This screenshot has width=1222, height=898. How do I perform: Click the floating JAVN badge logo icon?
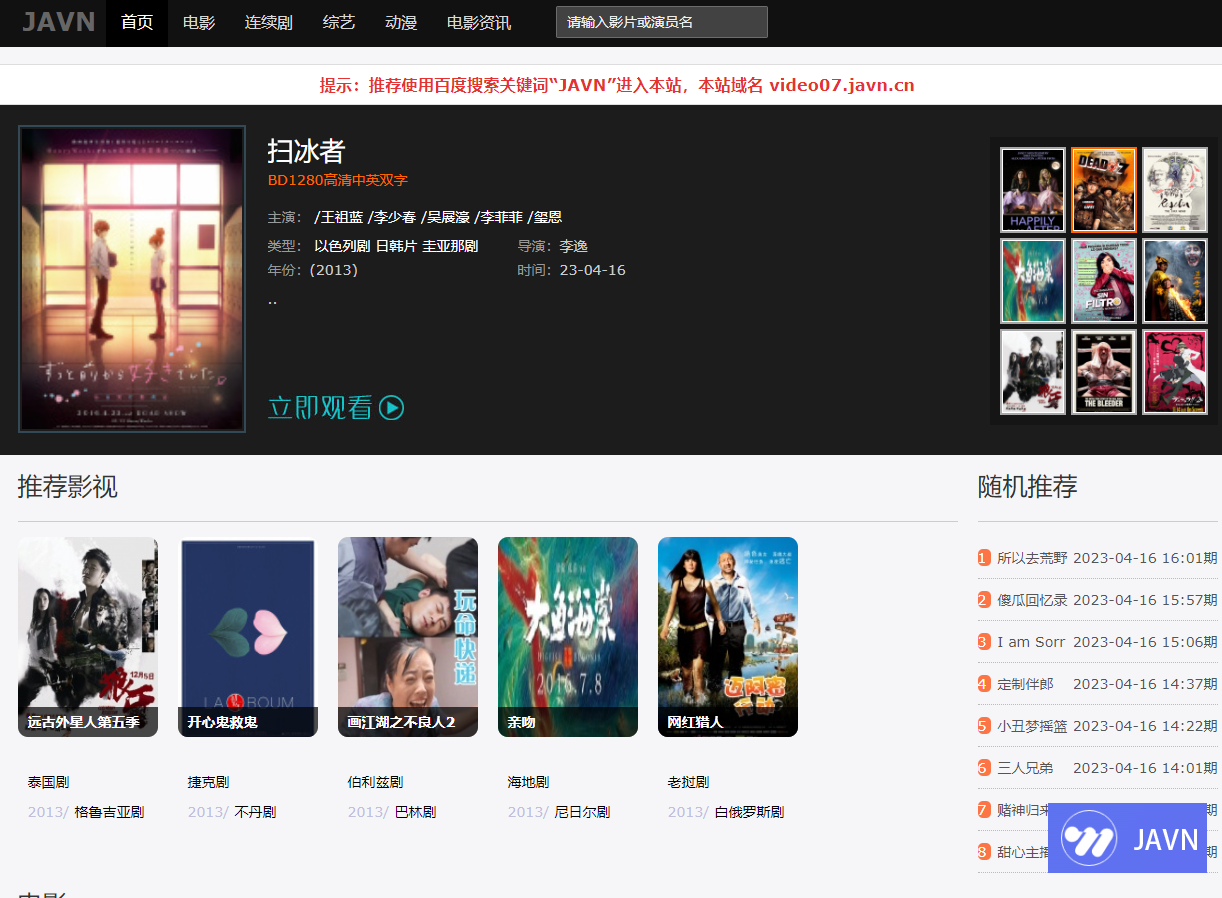click(1089, 838)
